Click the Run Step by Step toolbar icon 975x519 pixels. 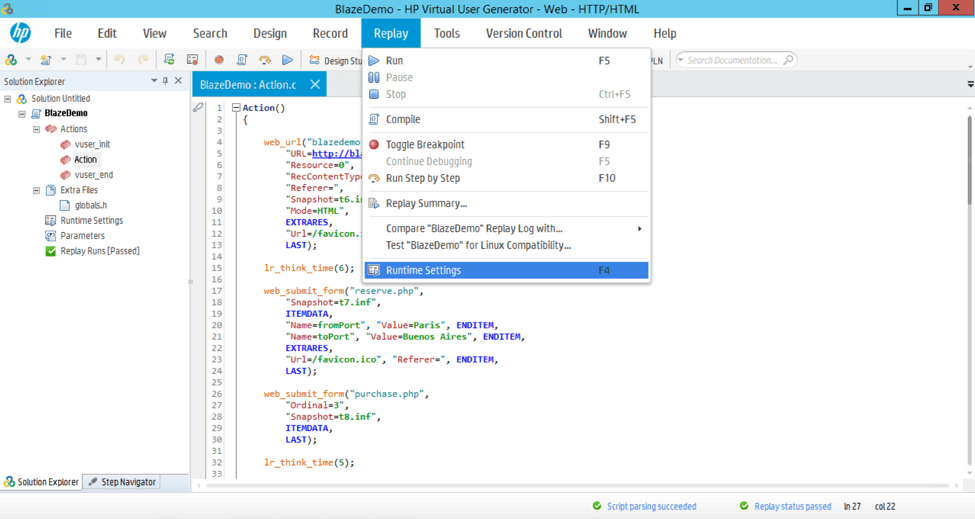click(x=265, y=60)
